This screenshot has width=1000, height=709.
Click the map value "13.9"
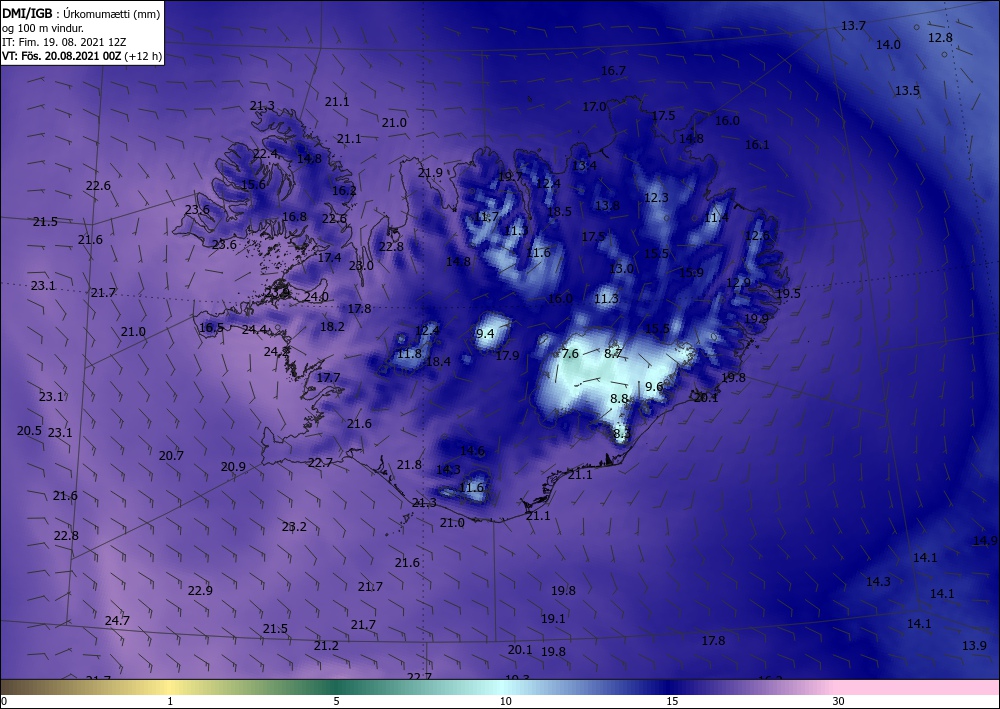click(x=974, y=646)
